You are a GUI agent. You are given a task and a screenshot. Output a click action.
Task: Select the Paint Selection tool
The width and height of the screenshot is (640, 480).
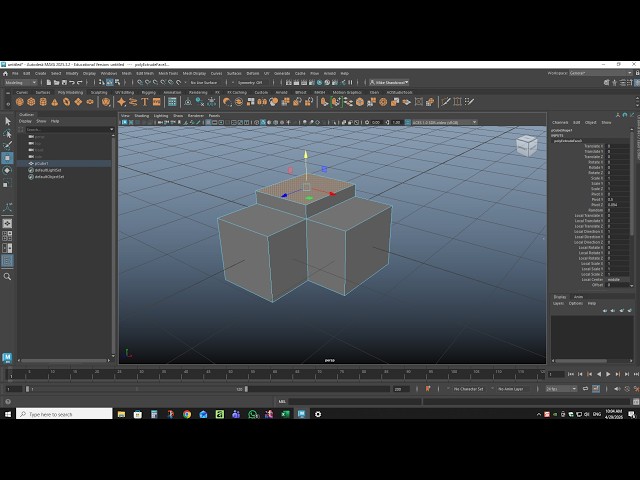[x=7, y=146]
